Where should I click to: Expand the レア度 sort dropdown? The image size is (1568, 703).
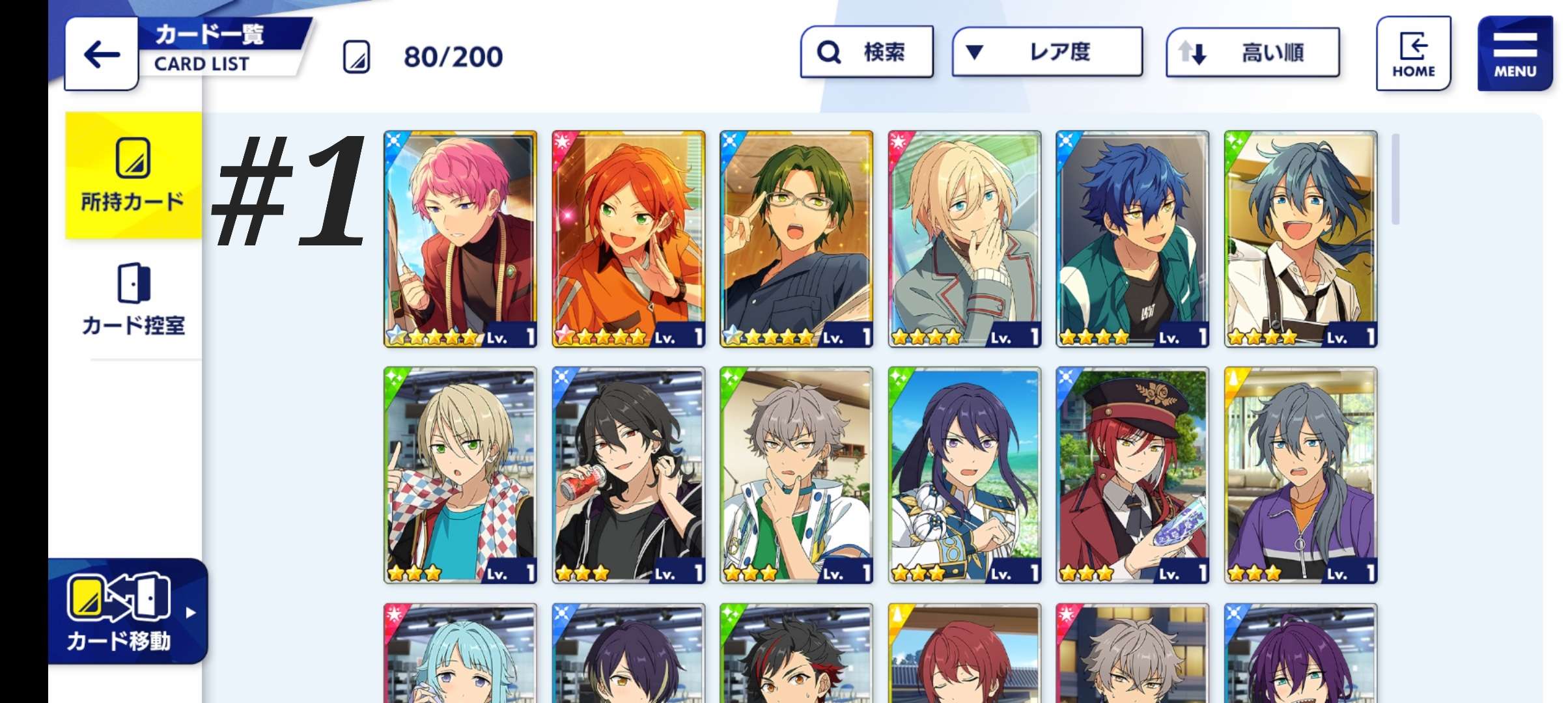pyautogui.click(x=1047, y=52)
